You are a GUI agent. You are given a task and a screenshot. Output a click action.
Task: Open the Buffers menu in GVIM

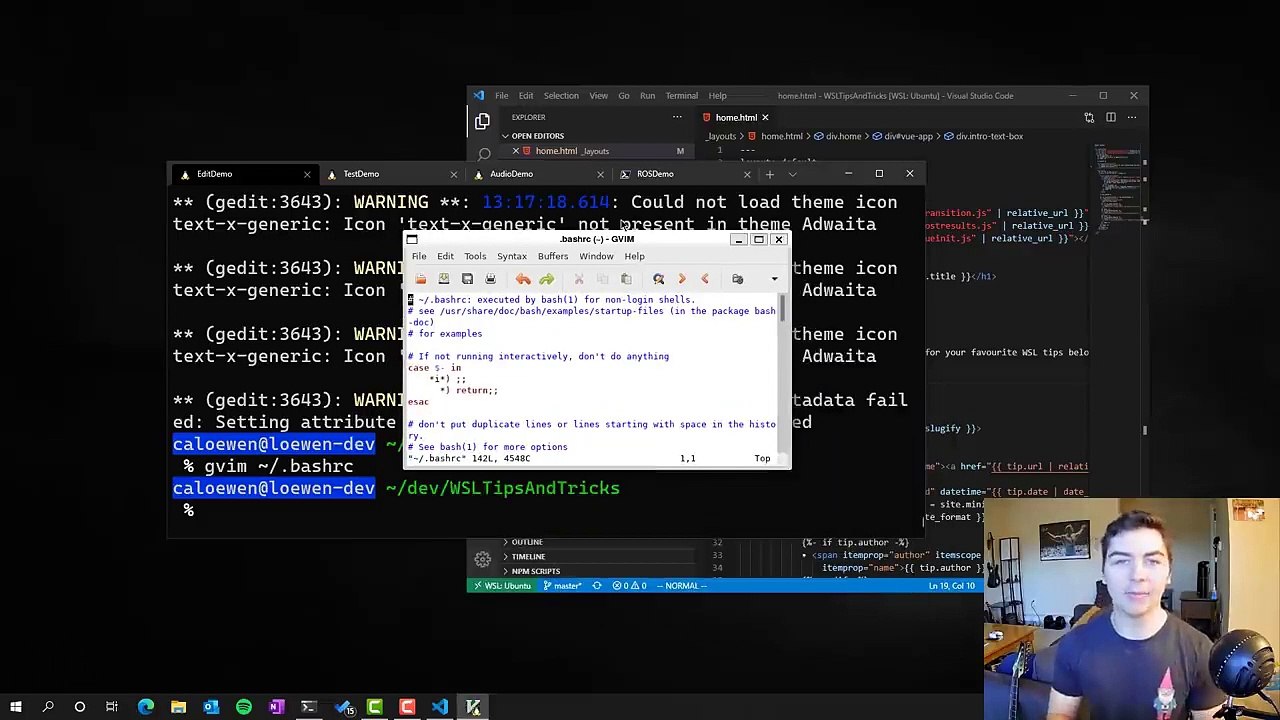point(553,256)
